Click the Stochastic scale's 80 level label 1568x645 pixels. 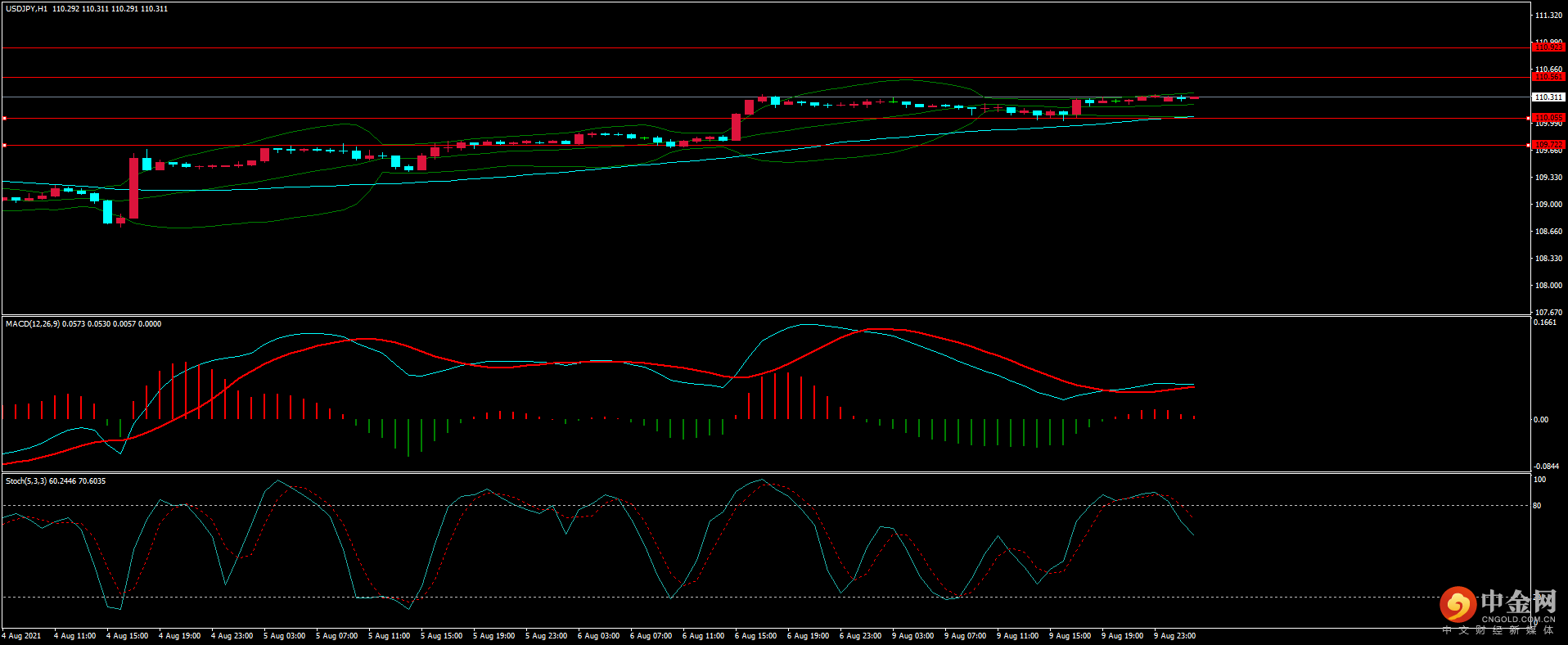click(x=1537, y=506)
